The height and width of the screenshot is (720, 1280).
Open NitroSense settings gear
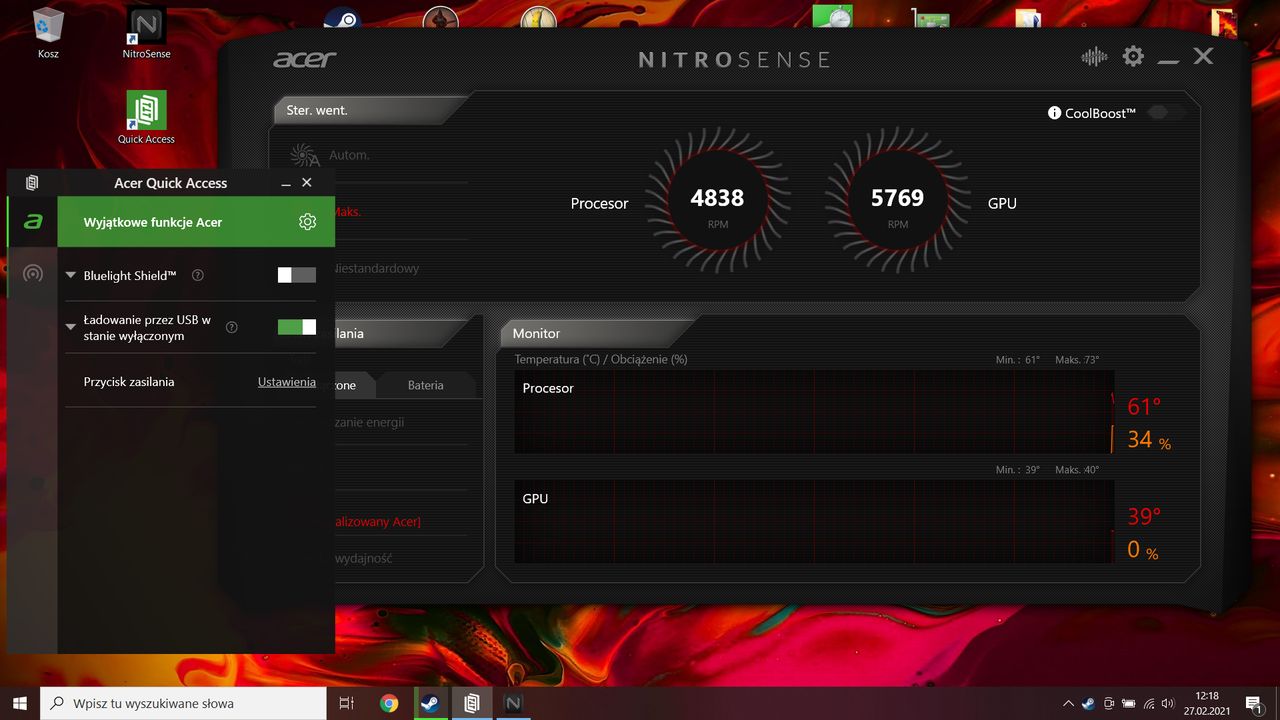click(x=1133, y=57)
